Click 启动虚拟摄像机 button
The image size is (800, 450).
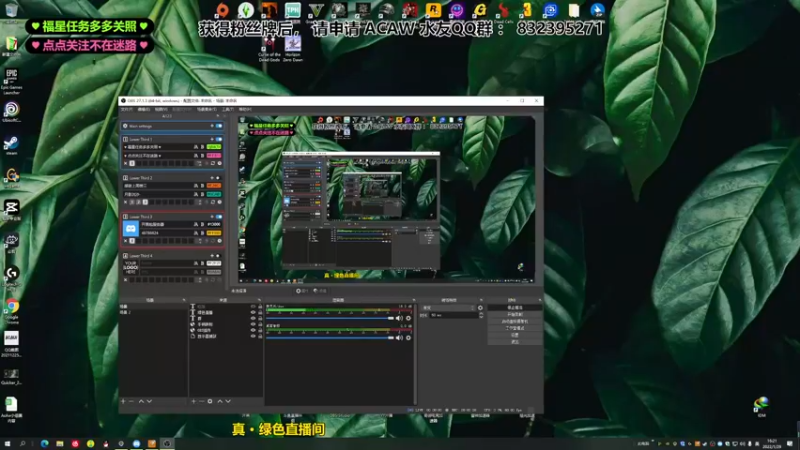point(514,321)
